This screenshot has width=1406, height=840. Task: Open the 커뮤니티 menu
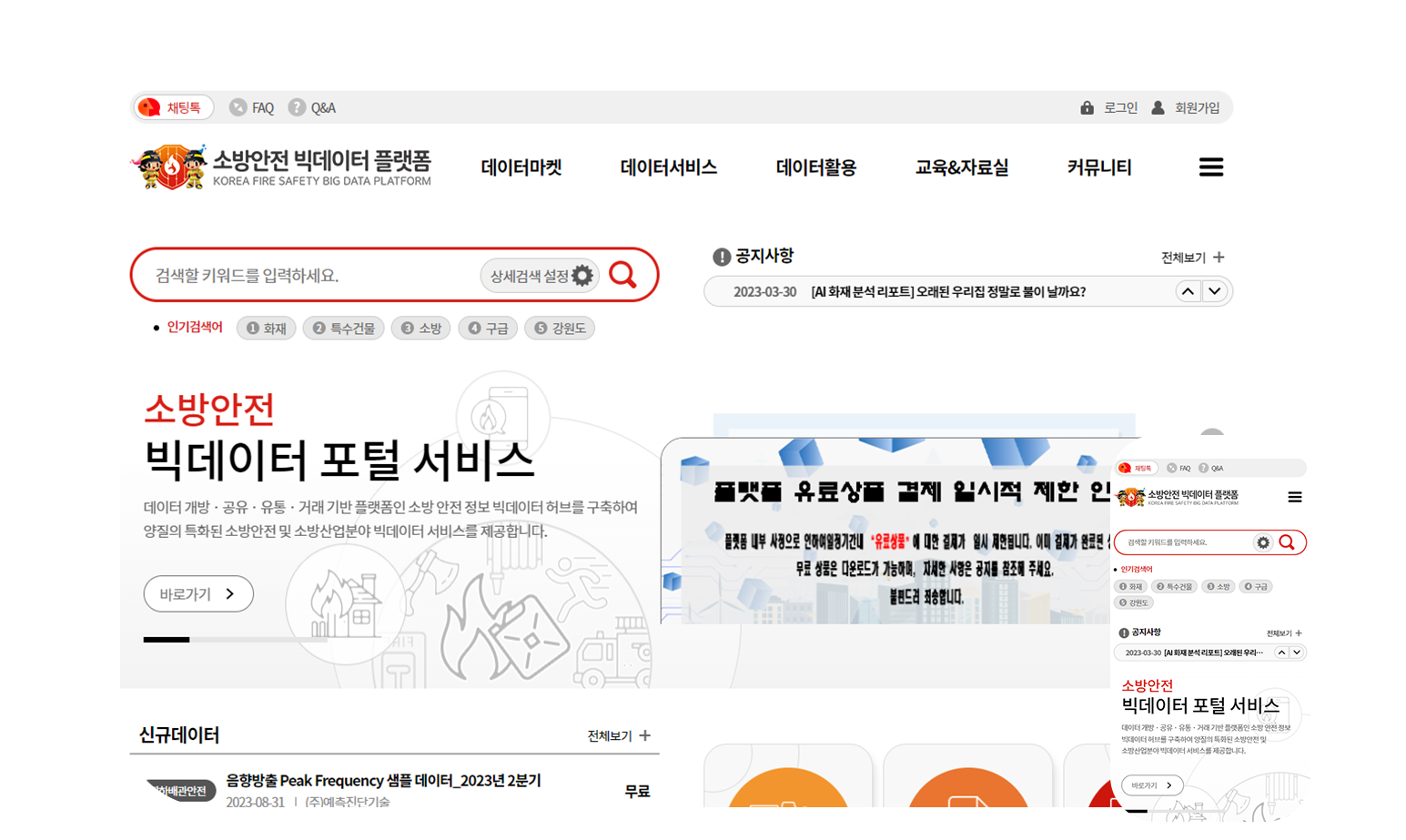(1099, 167)
